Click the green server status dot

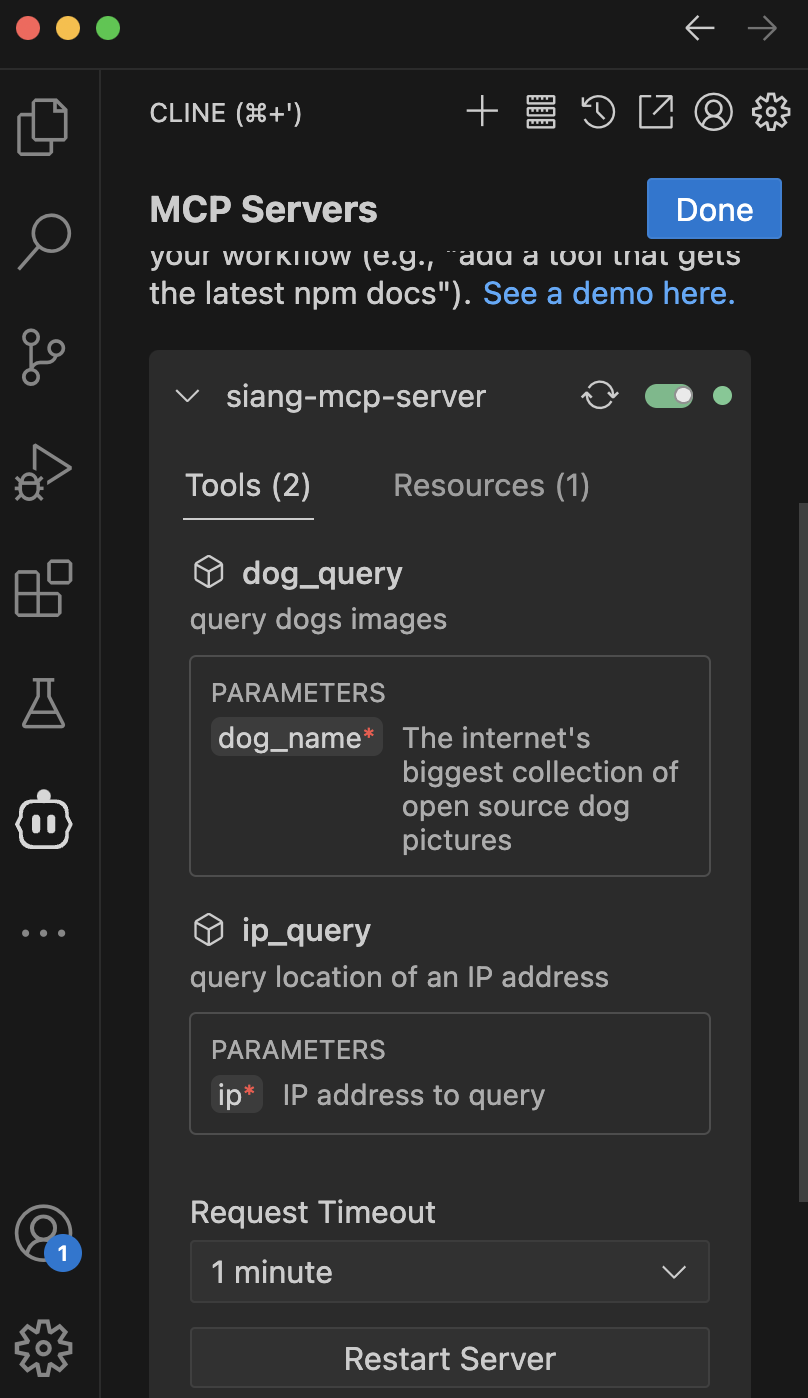point(722,396)
